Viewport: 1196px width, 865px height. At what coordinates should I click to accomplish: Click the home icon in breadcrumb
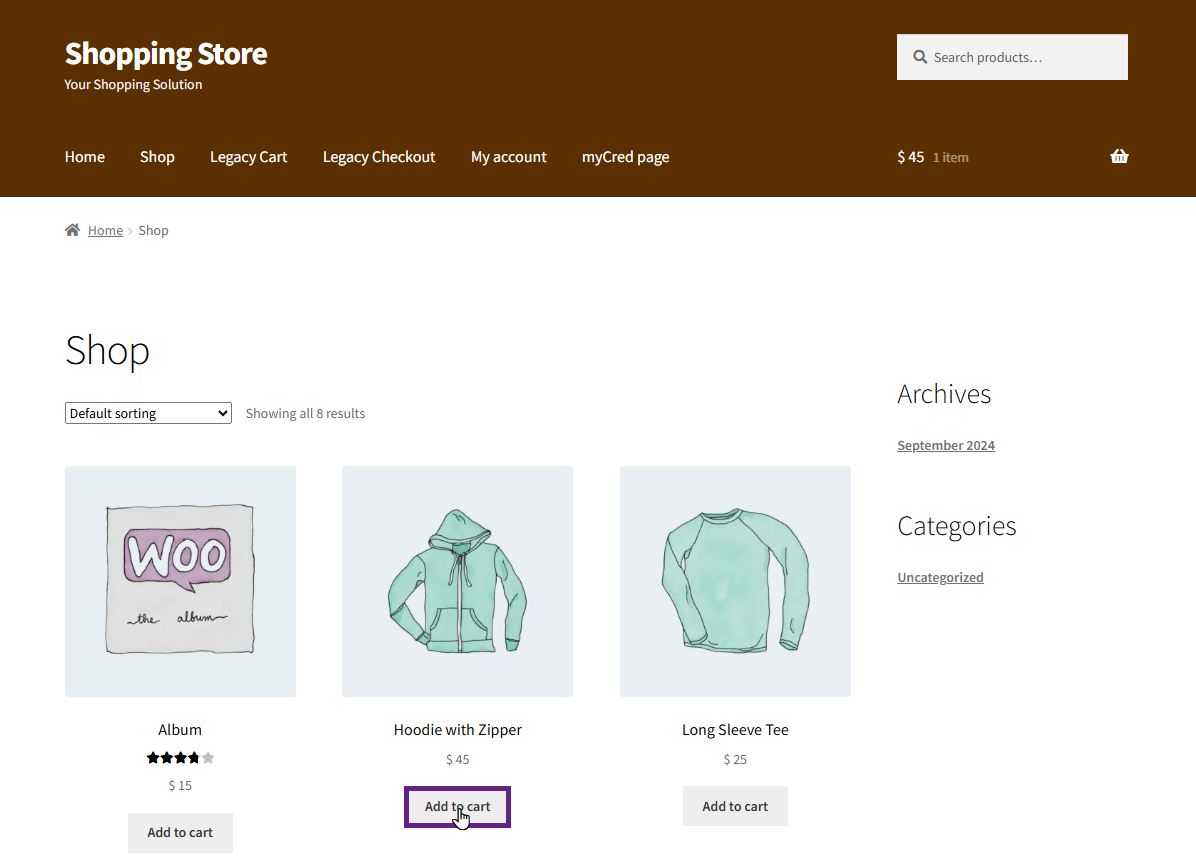(x=72, y=230)
